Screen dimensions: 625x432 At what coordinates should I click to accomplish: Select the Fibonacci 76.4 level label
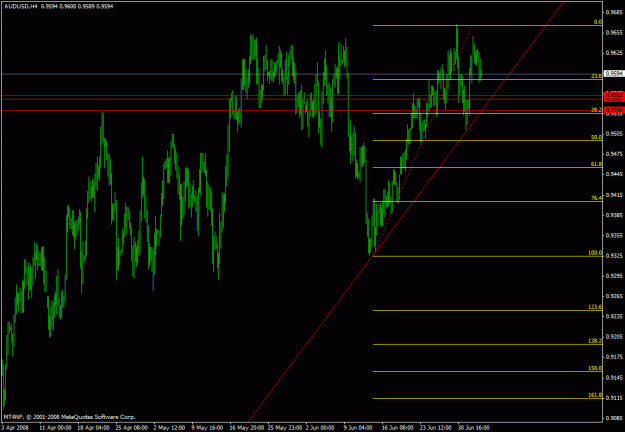pos(597,198)
